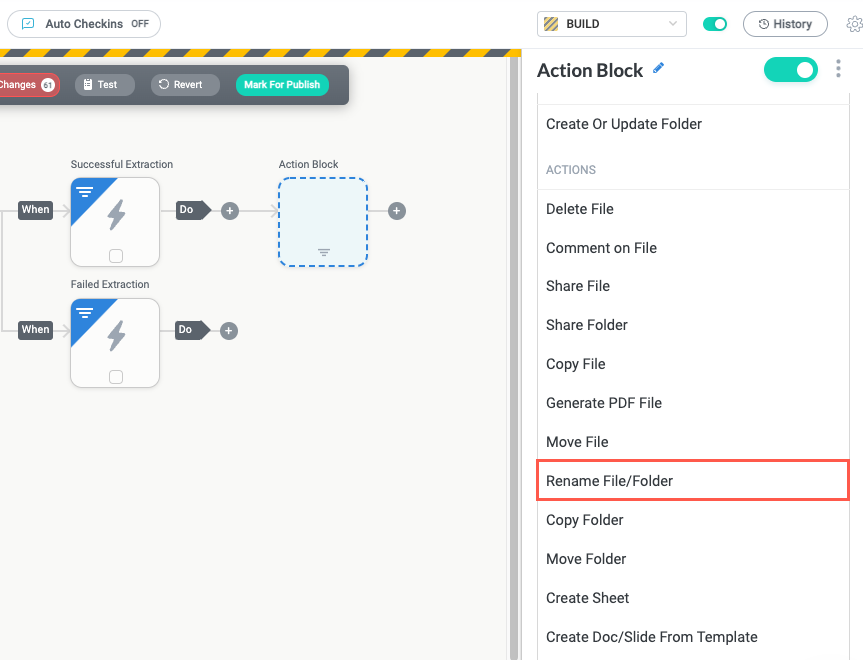The height and width of the screenshot is (660, 863).
Task: Click the plus icon after the Action Block
Action: click(397, 210)
